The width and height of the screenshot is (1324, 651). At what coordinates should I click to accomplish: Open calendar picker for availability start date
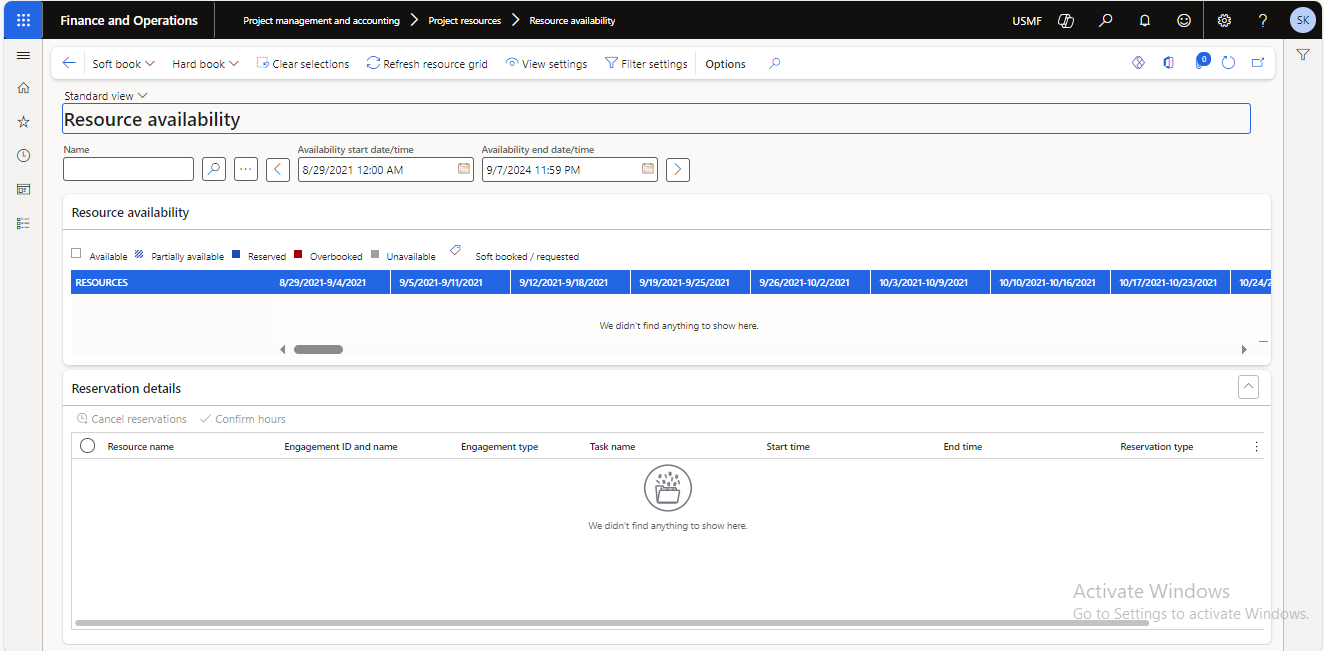(464, 169)
